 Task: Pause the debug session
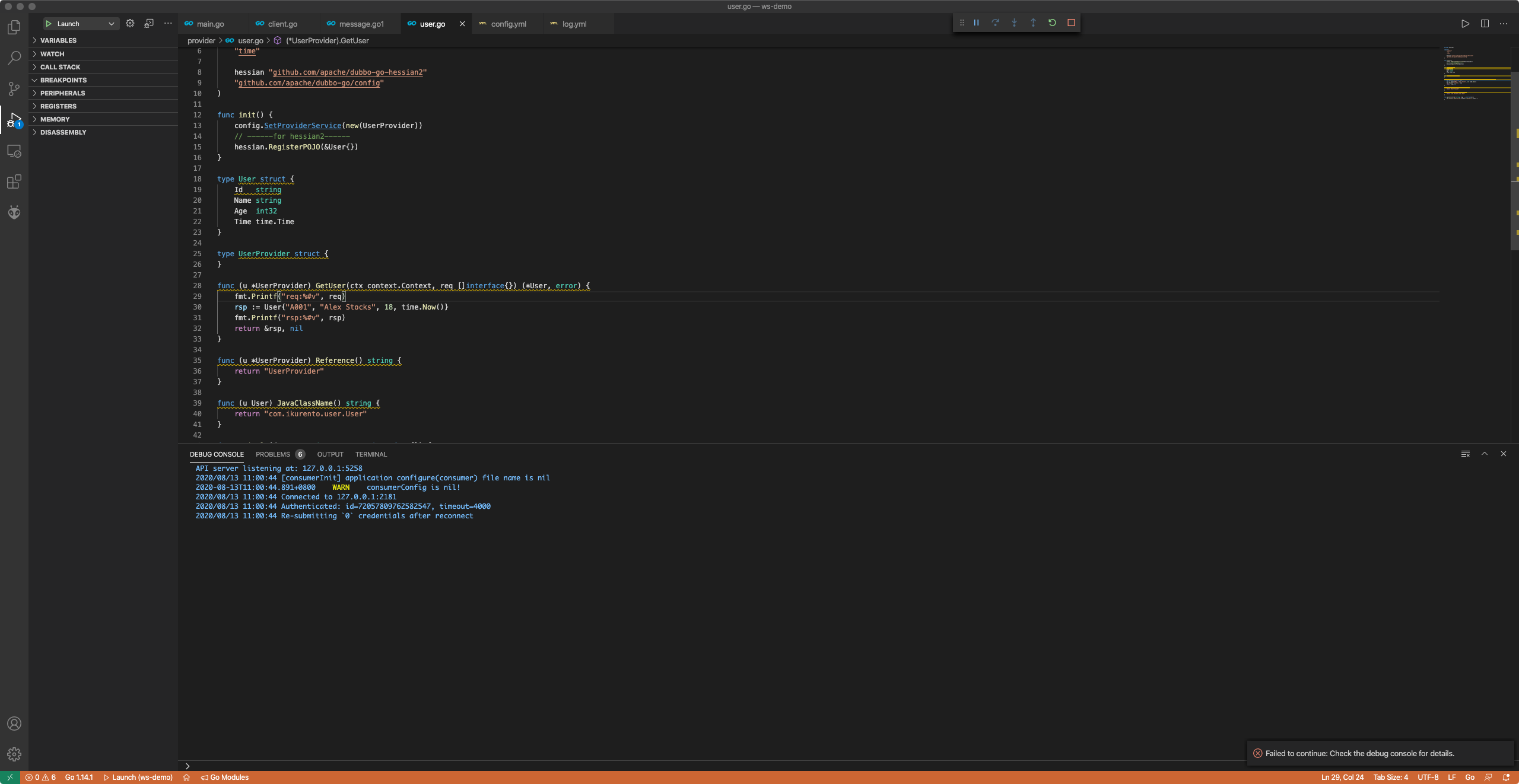(x=976, y=23)
